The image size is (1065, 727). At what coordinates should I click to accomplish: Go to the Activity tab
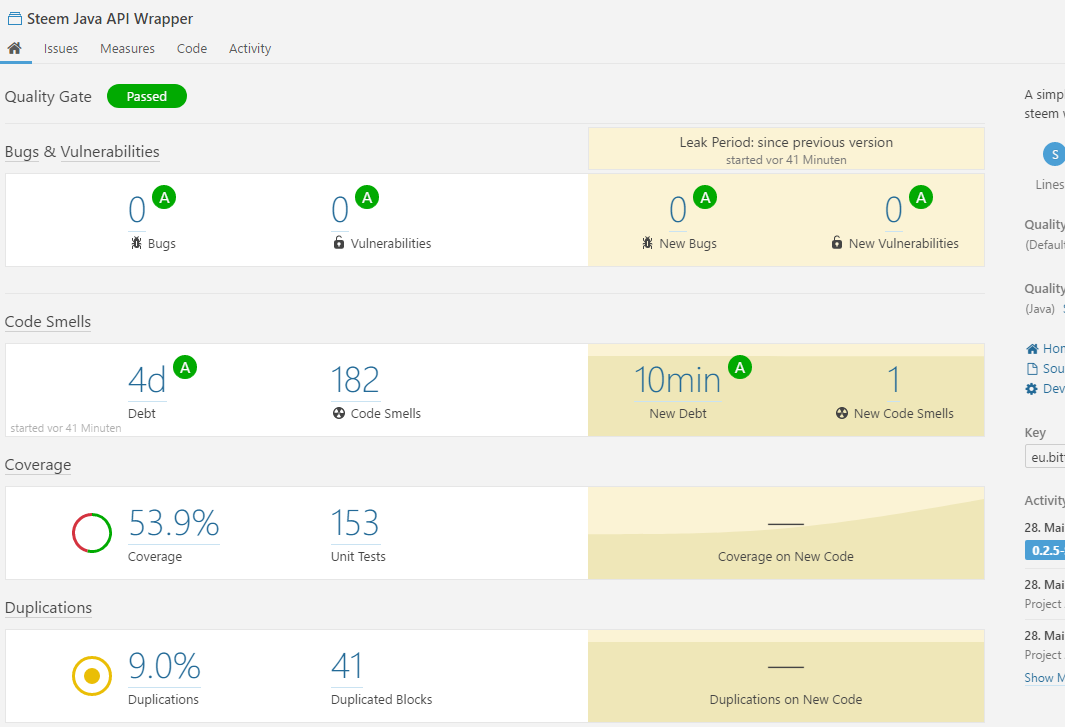[250, 48]
